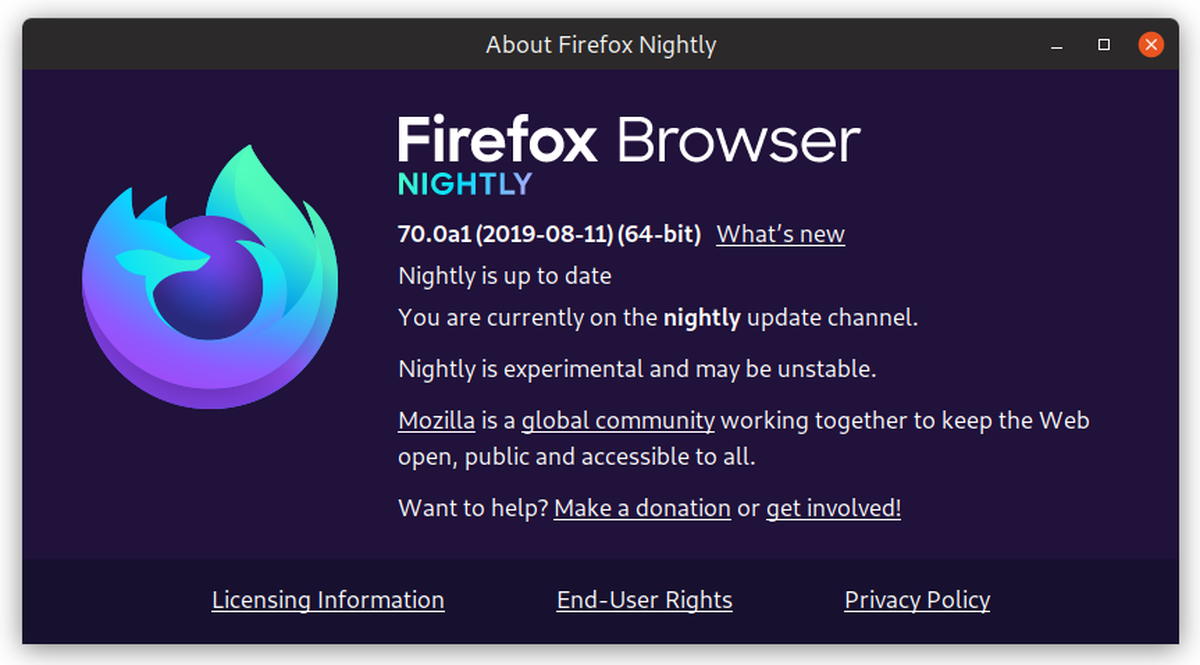Read the Privacy Policy
1200x665 pixels.
coord(917,600)
